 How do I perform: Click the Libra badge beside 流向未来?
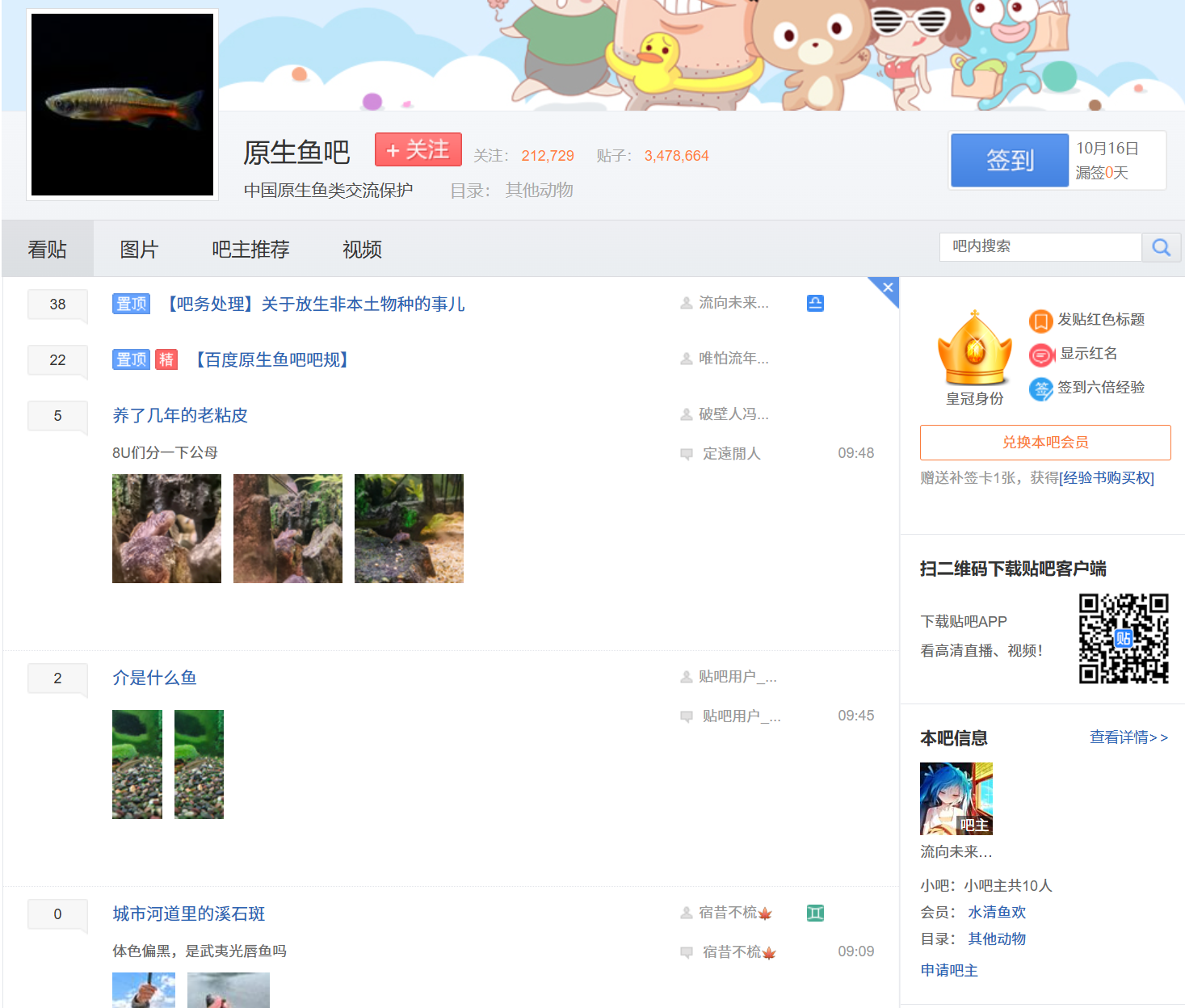[x=814, y=302]
